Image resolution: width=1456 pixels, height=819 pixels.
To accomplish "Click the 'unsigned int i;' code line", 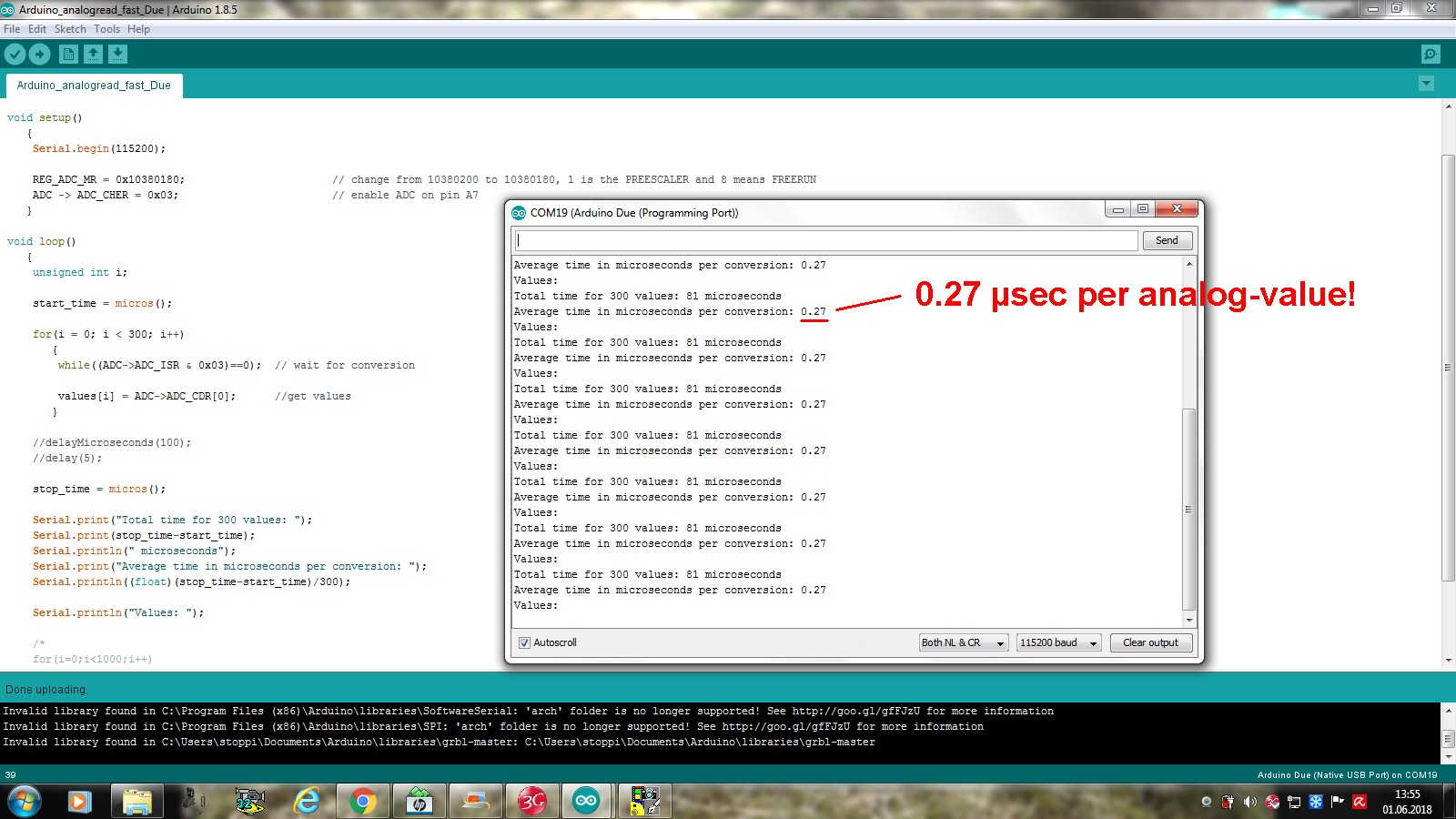I will (x=80, y=272).
